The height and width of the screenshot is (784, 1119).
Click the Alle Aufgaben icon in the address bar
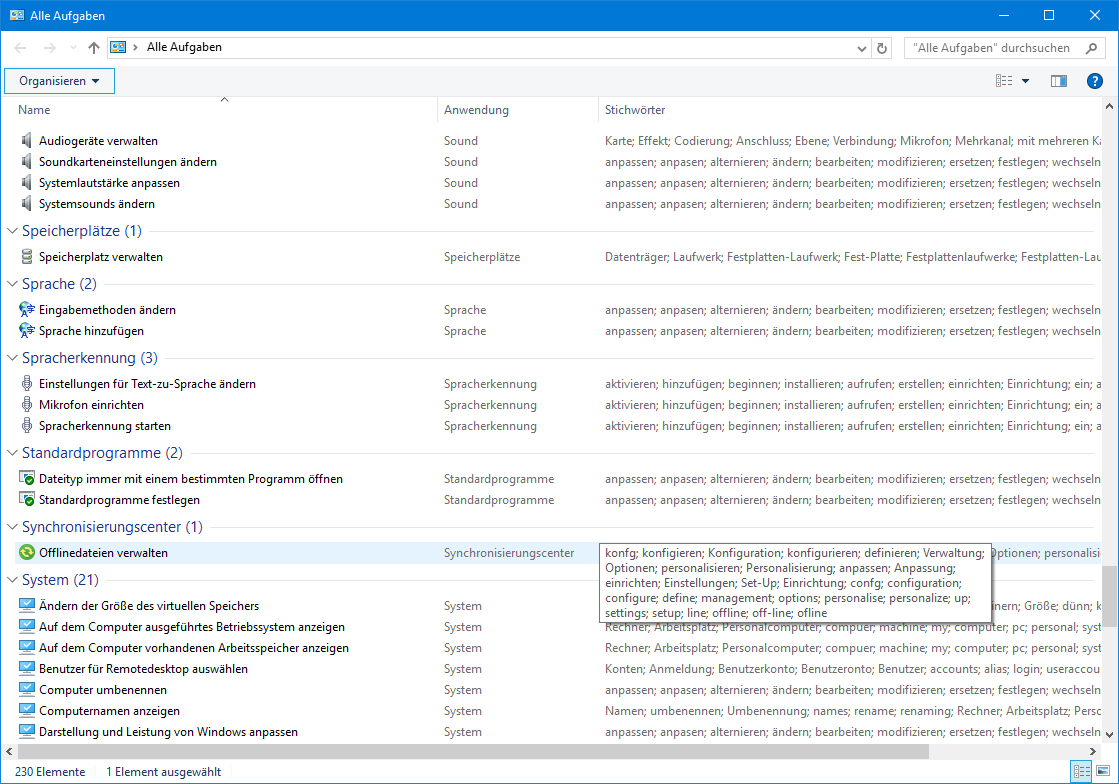click(x=118, y=47)
